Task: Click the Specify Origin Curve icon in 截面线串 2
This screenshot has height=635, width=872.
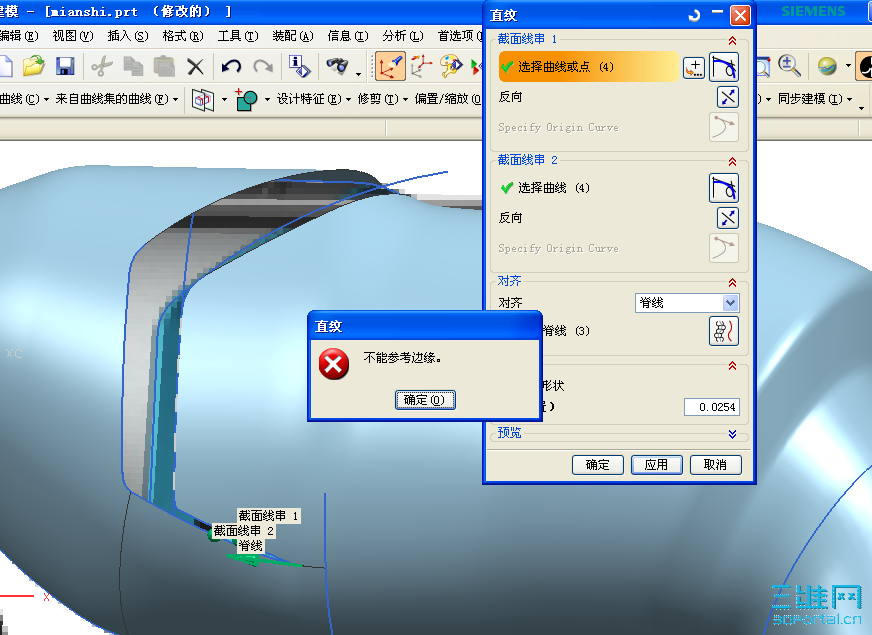Action: coord(723,248)
